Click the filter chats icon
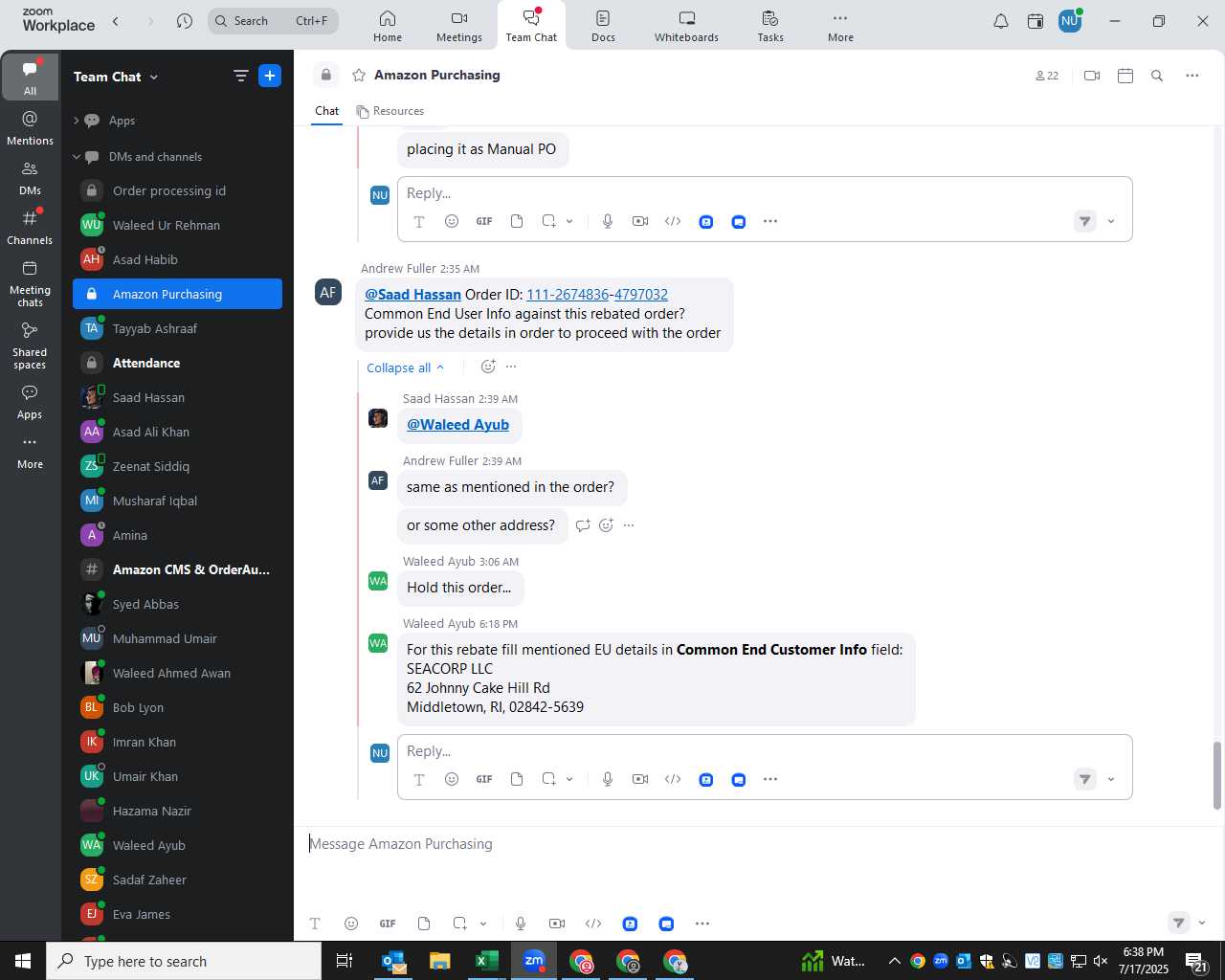Viewport: 1225px width, 980px height. tap(241, 76)
